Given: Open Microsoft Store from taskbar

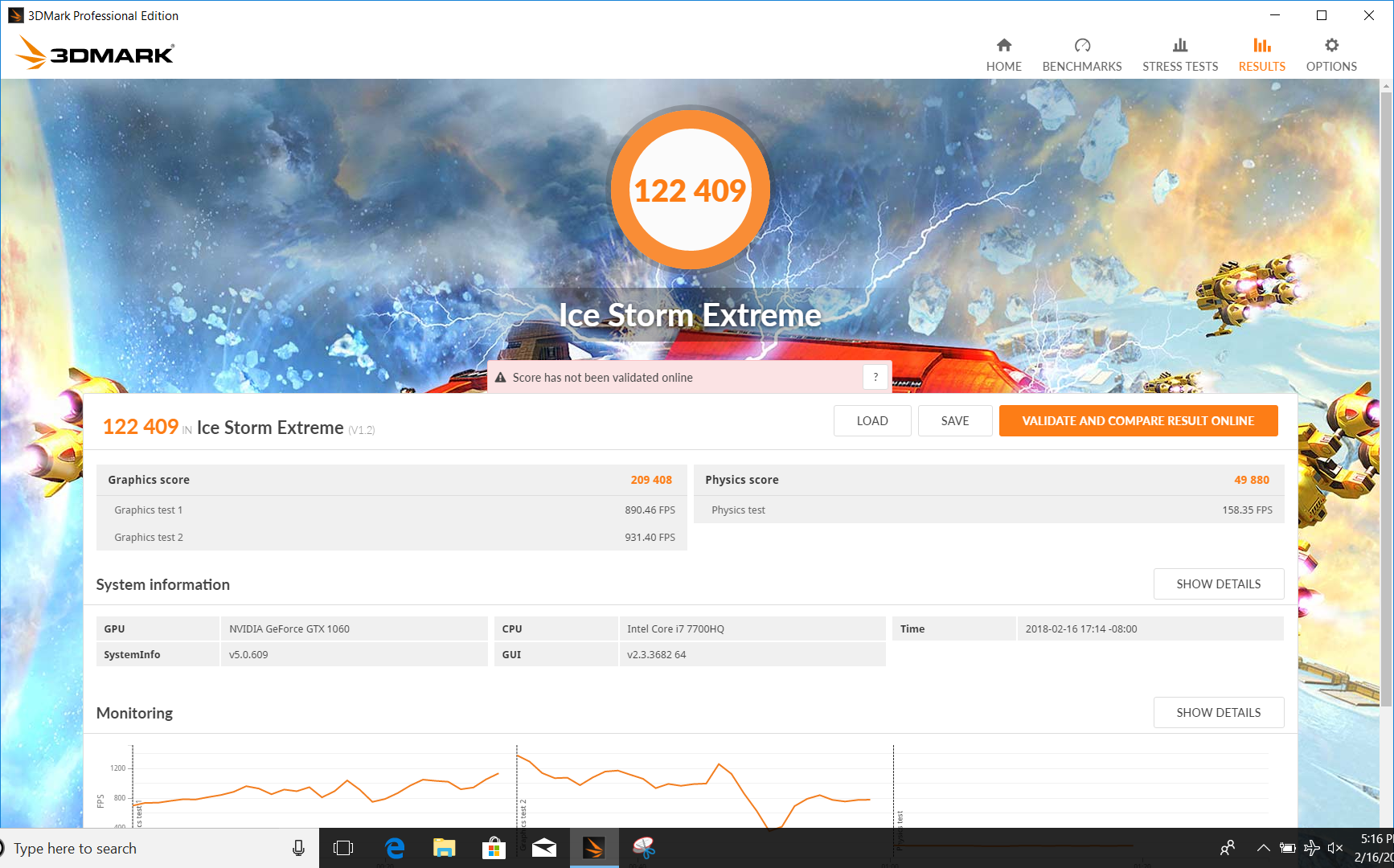Looking at the screenshot, I should coord(494,849).
